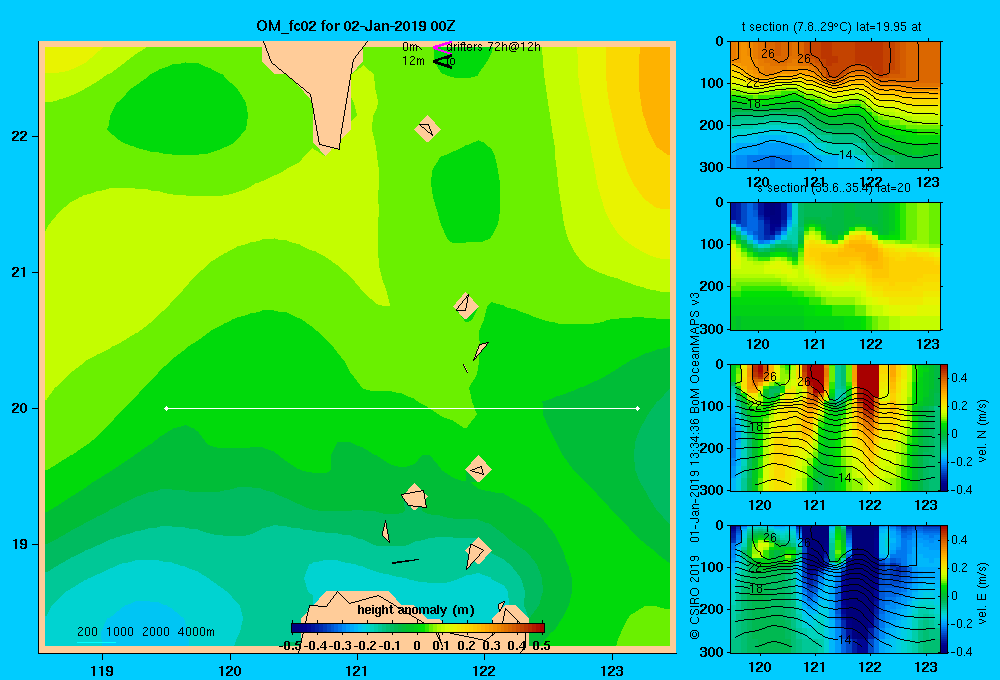
Task: Click the magenta 0m drifter arrow icon
Action: (442, 47)
